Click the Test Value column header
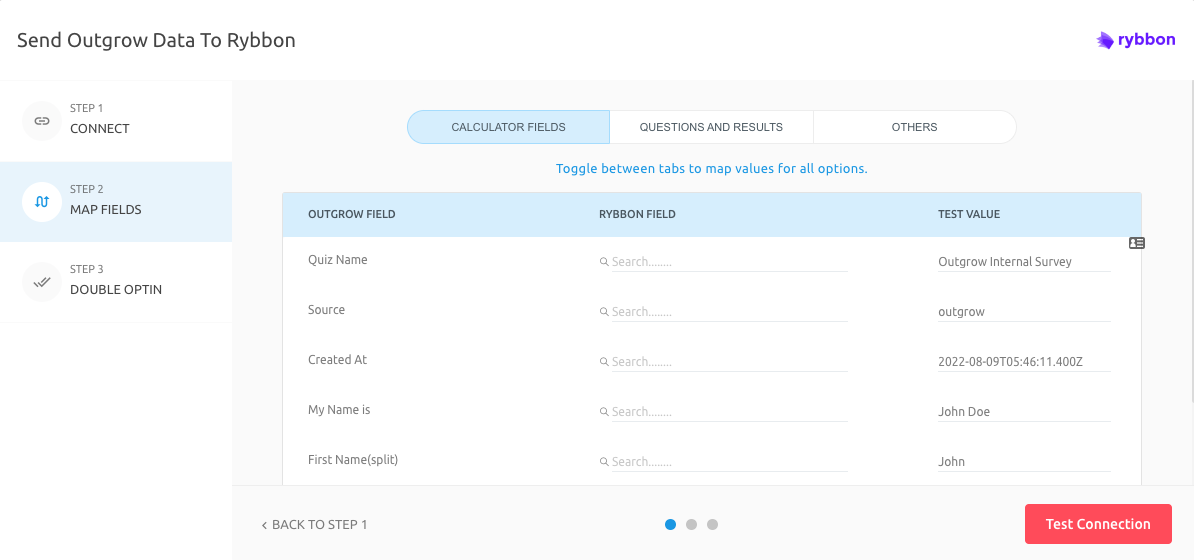 pos(969,214)
